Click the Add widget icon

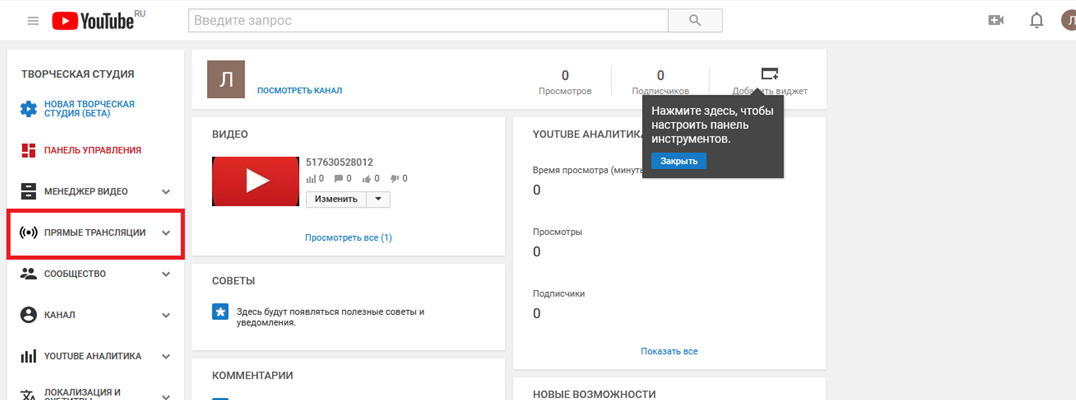(x=770, y=73)
